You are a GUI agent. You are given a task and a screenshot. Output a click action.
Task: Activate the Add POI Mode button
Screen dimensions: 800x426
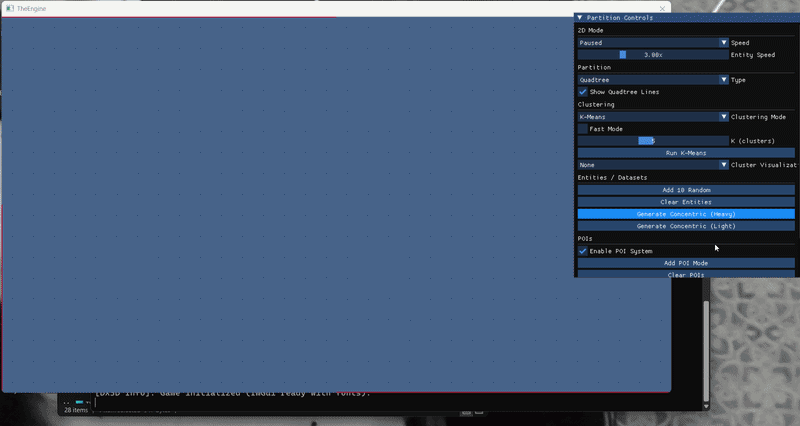(686, 263)
